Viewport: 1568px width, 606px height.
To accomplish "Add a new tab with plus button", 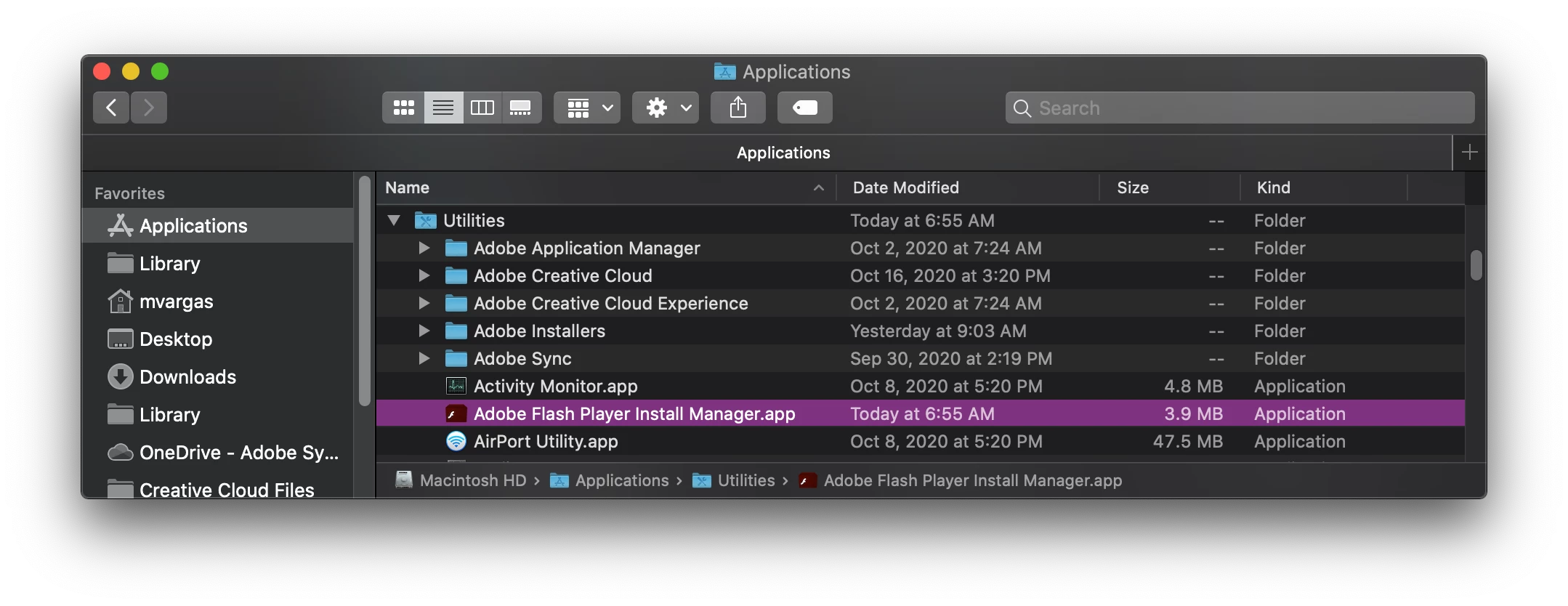I will (x=1469, y=152).
